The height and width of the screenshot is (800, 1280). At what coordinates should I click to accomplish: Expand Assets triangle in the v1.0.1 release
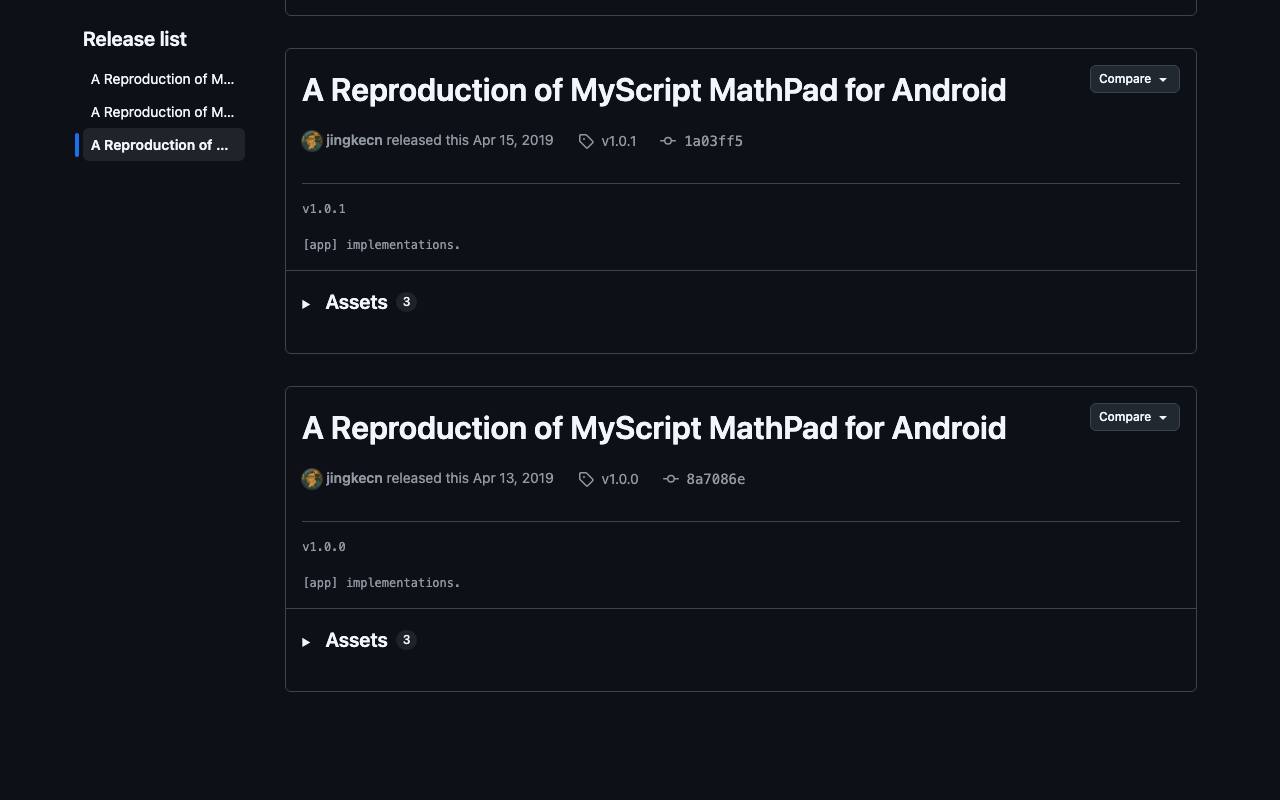306,303
